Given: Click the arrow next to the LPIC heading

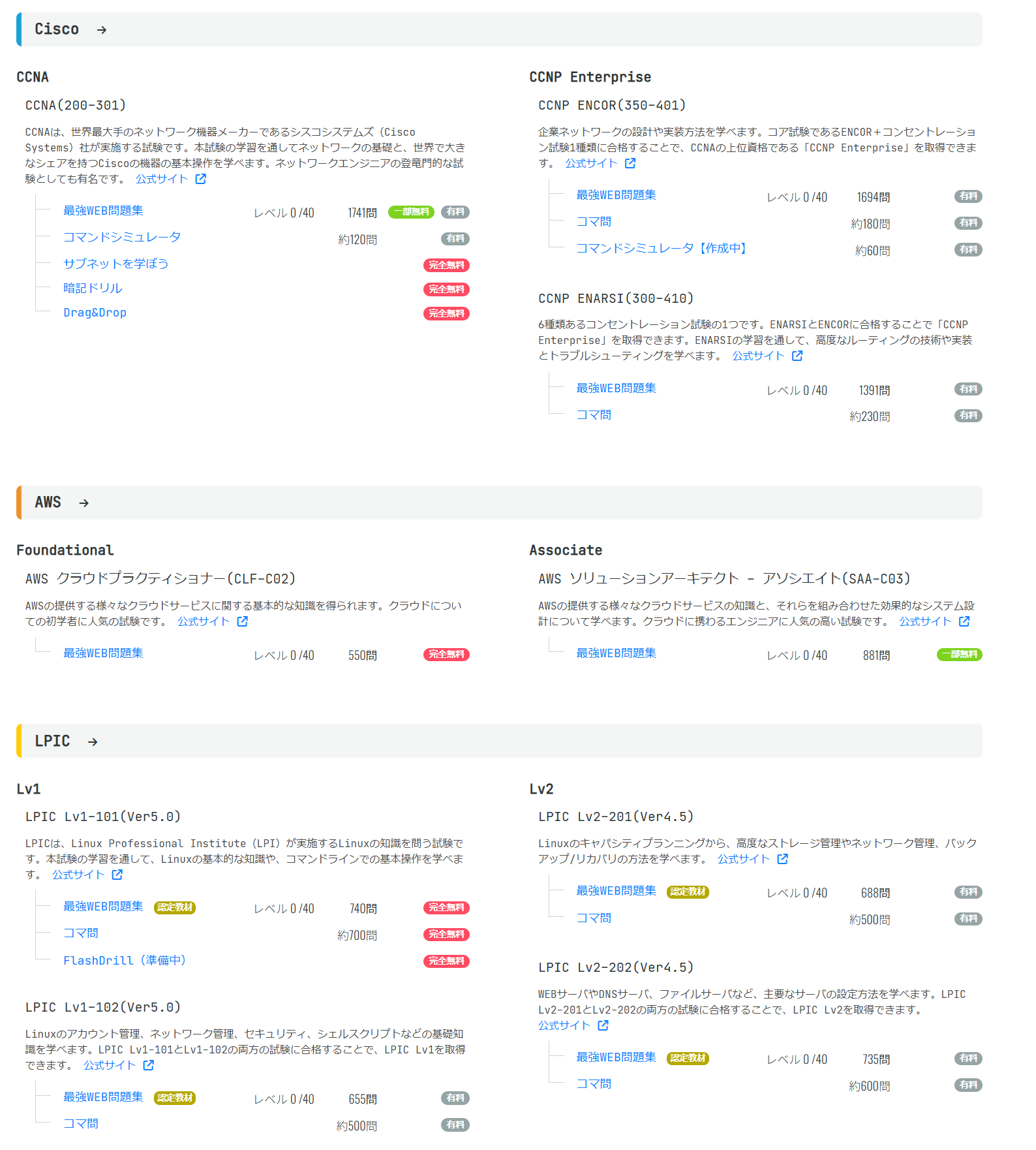Looking at the screenshot, I should [93, 742].
